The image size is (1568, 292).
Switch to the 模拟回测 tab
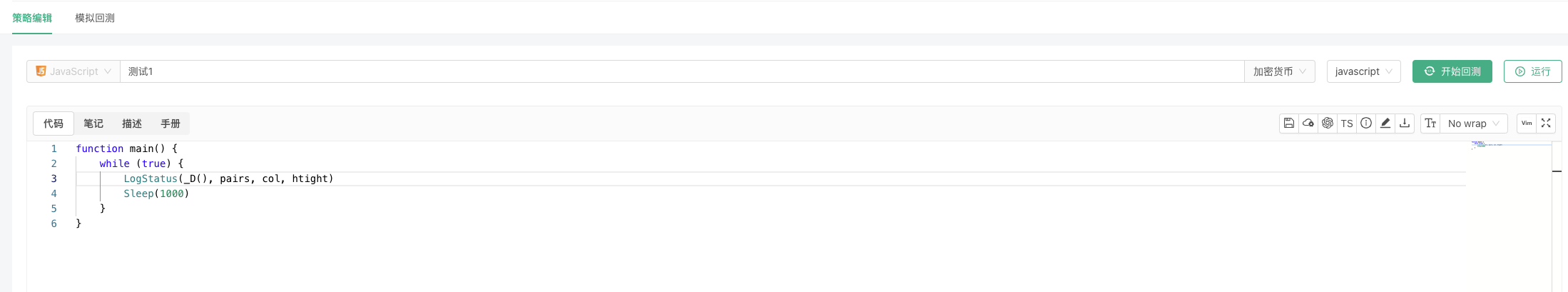[x=95, y=18]
